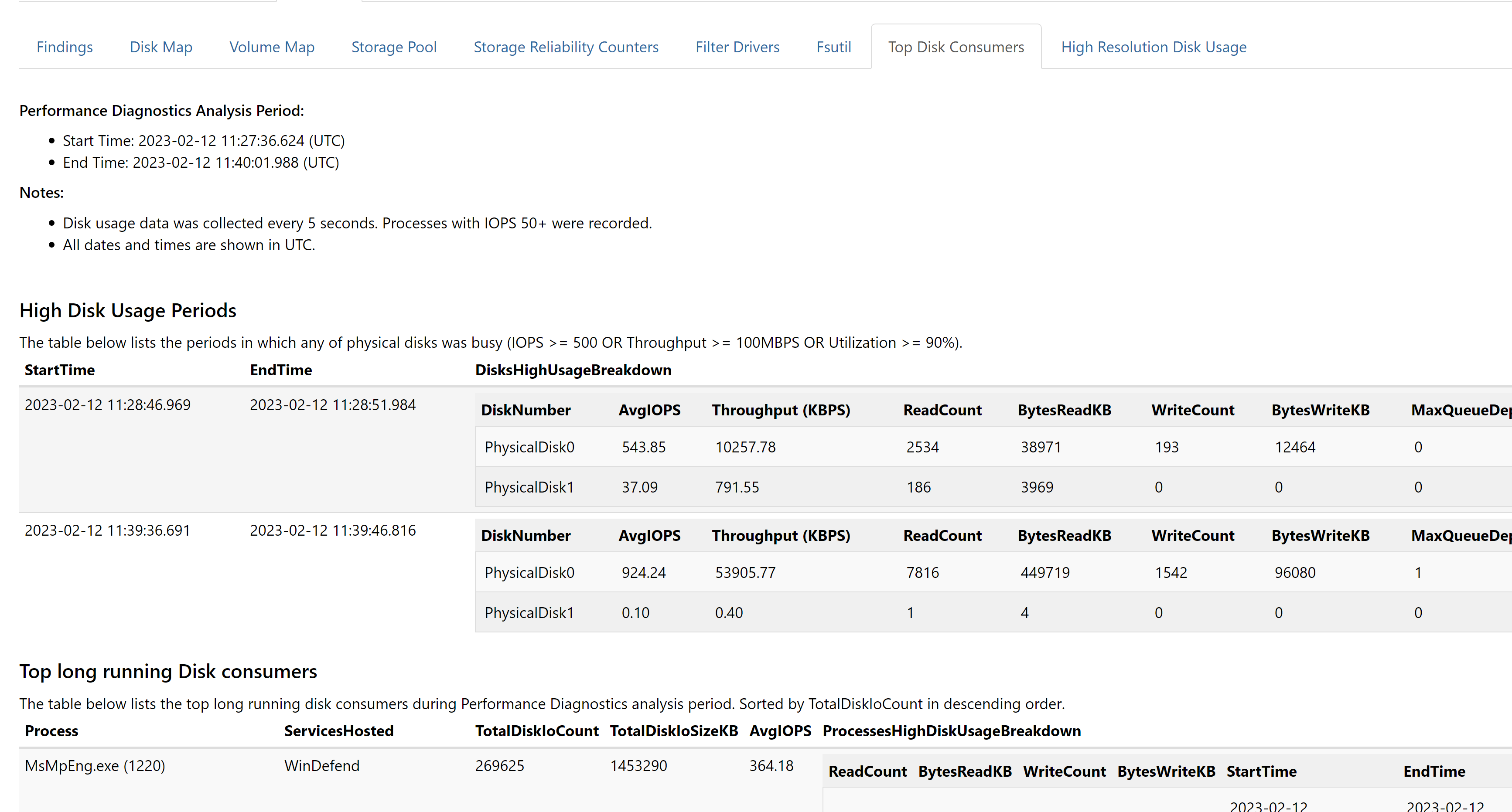1512x812 pixels.
Task: Click the Throughput (KBPS) column header
Action: [x=781, y=410]
